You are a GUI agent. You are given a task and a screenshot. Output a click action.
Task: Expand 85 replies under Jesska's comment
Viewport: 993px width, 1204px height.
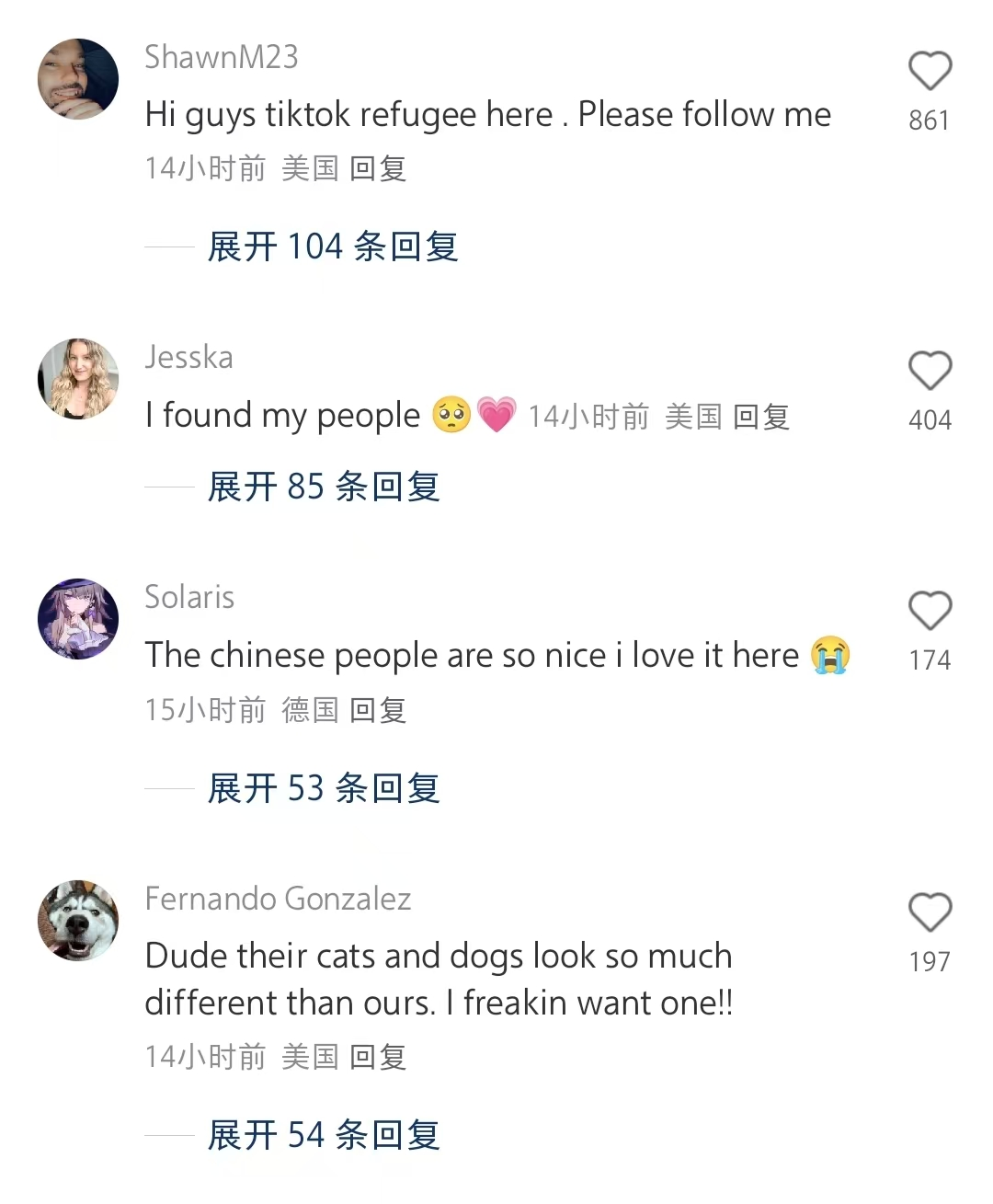324,487
